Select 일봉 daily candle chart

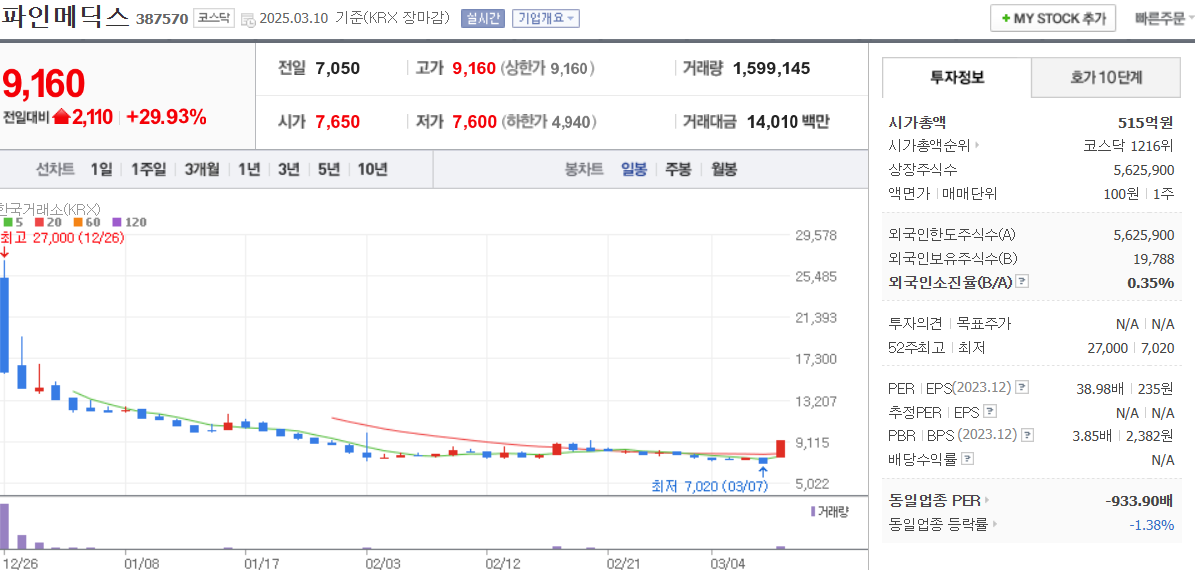[x=634, y=169]
